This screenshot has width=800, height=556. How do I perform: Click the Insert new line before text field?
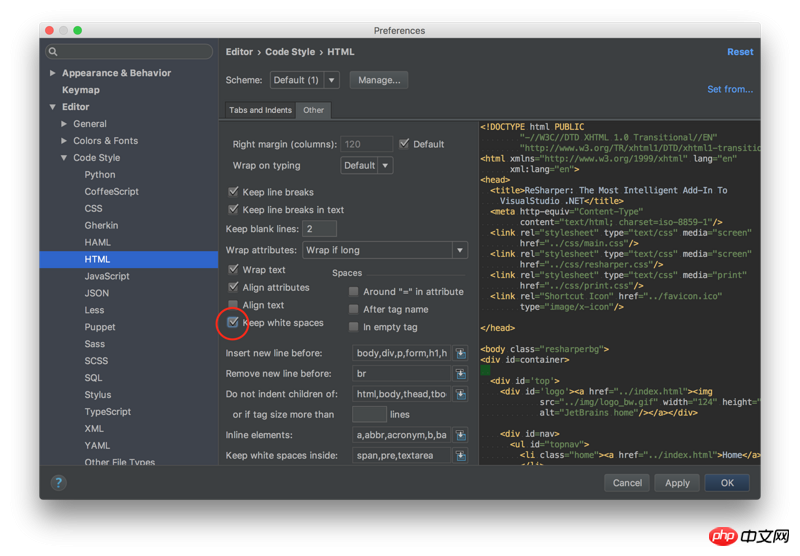[x=402, y=353]
